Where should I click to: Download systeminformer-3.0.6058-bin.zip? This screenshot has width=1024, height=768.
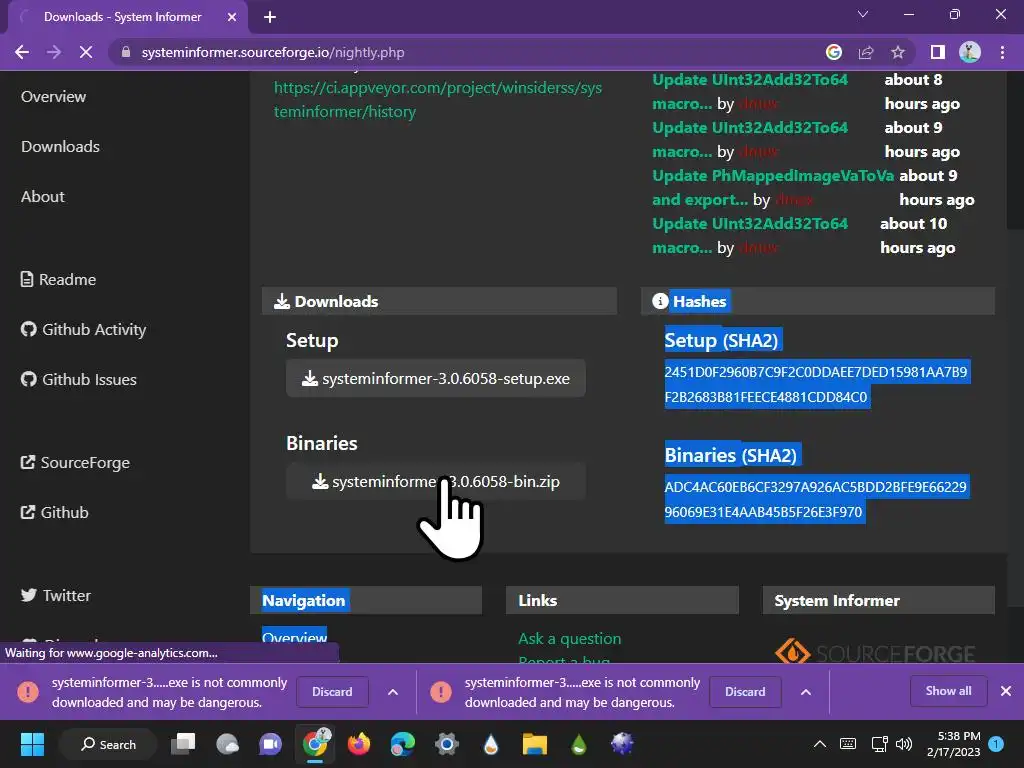coord(436,482)
